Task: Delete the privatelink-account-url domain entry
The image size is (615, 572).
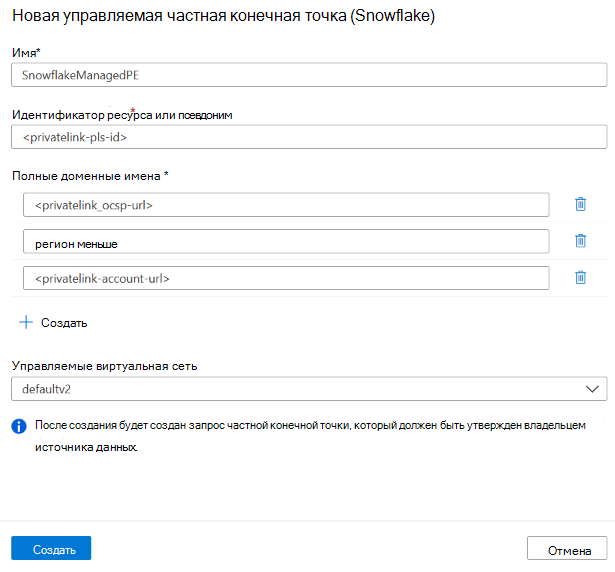Action: [x=580, y=277]
